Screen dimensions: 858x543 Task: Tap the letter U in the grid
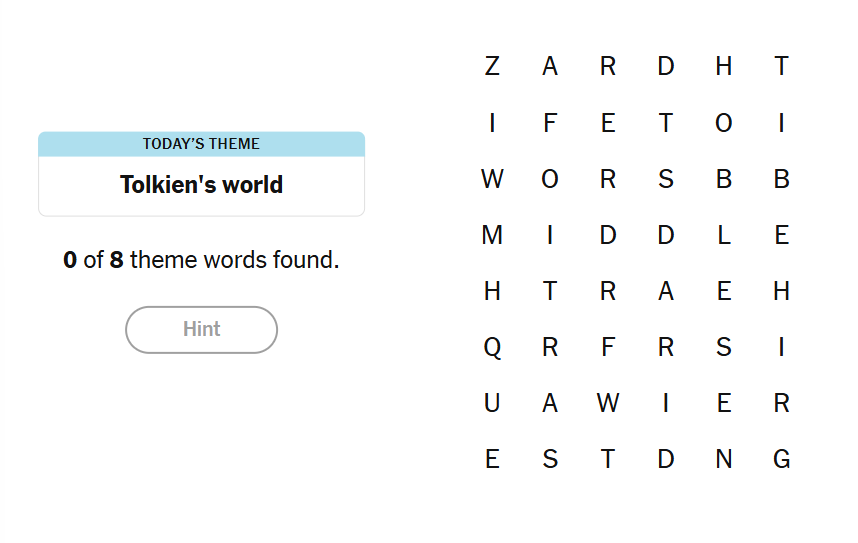[492, 403]
